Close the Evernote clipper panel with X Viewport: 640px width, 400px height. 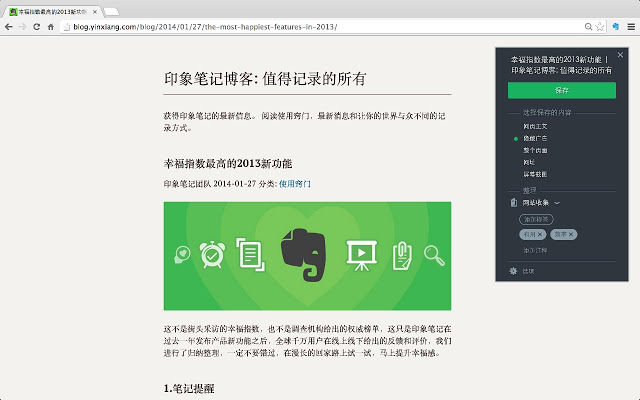coord(620,55)
